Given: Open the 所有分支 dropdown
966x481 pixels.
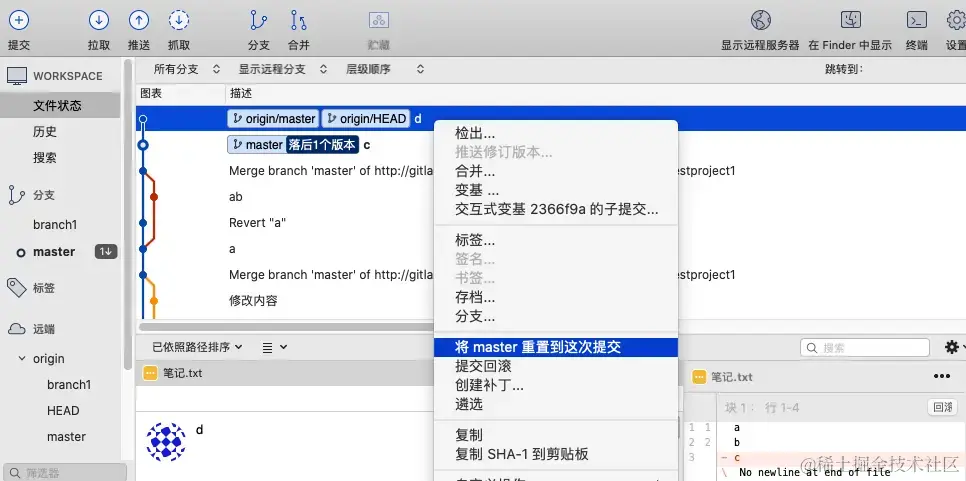Looking at the screenshot, I should click(x=187, y=69).
